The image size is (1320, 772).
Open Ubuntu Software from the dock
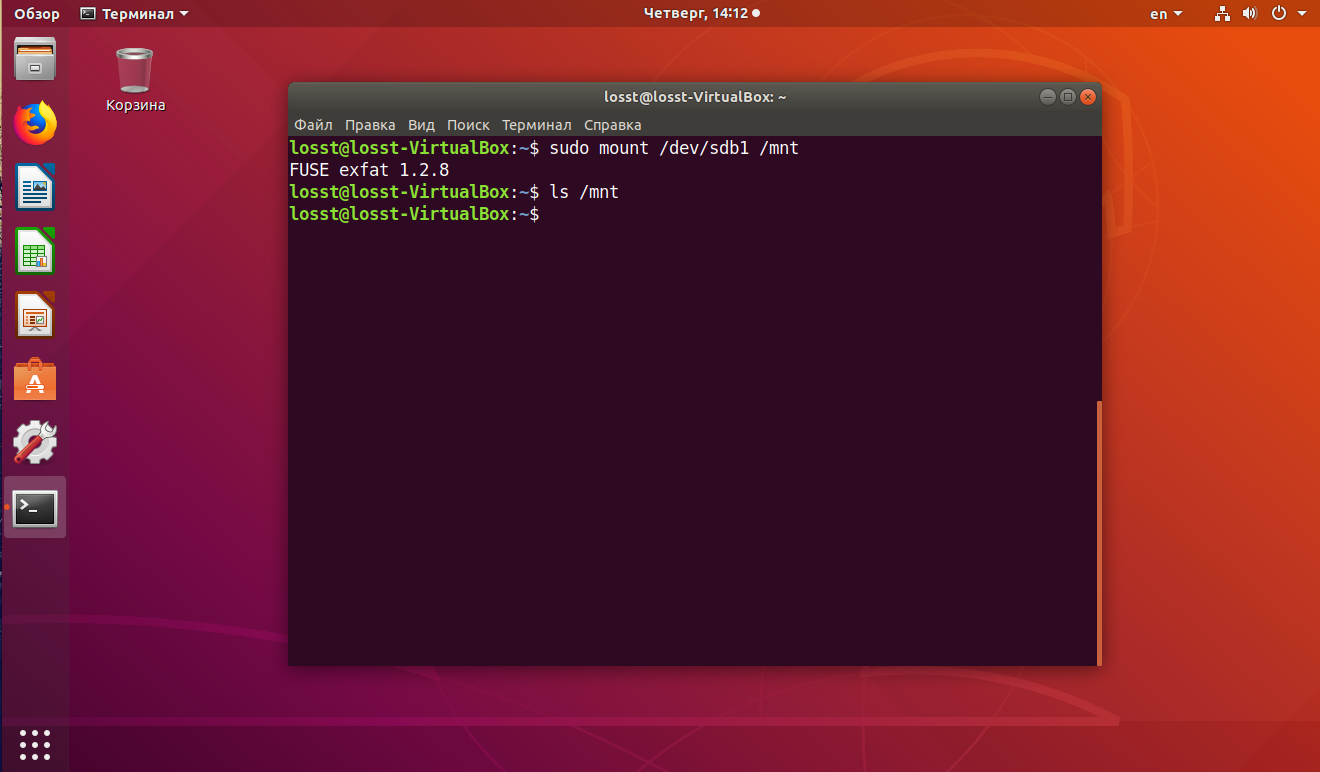coord(35,379)
